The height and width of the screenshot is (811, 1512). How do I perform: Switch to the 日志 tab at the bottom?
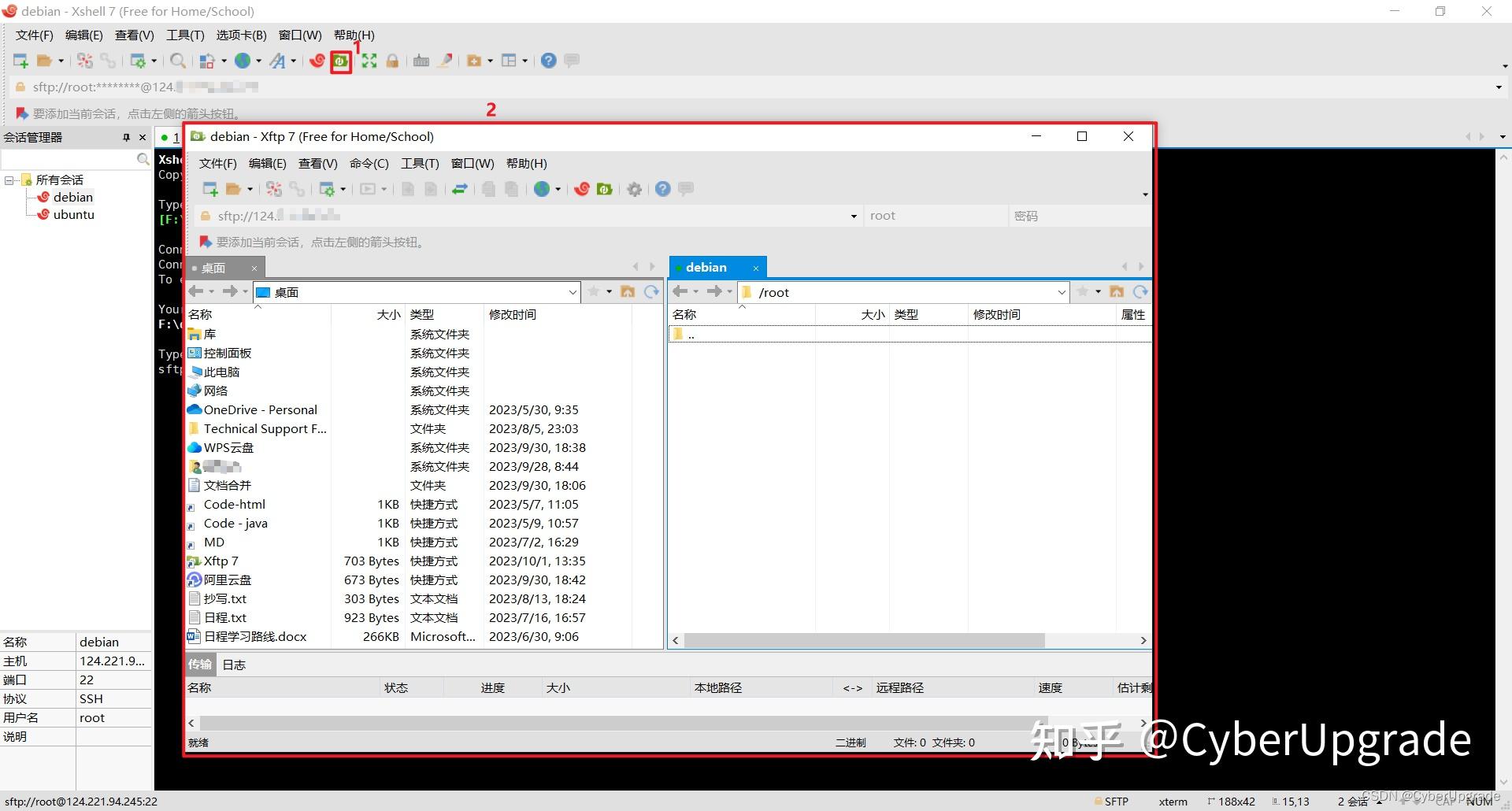point(233,665)
